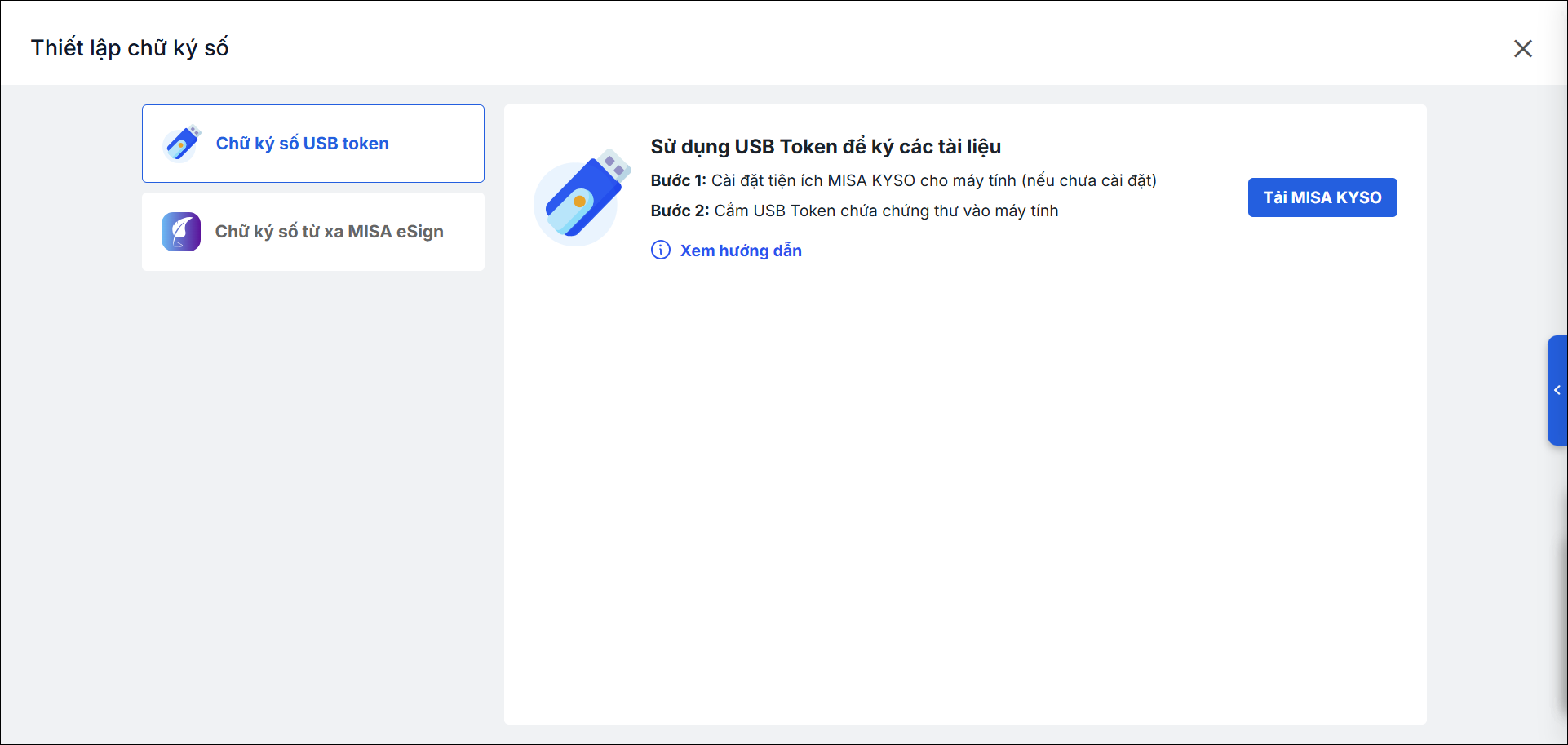The height and width of the screenshot is (745, 1568).
Task: Click the Thiết lập chữ ký số title
Action: [x=130, y=48]
